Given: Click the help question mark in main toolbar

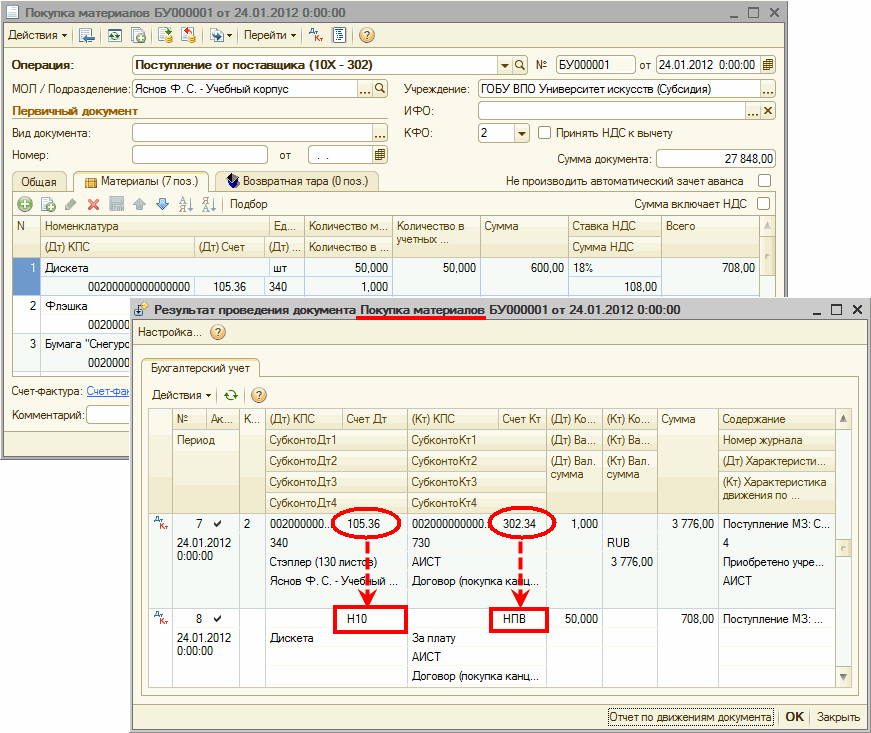Looking at the screenshot, I should click(x=366, y=35).
